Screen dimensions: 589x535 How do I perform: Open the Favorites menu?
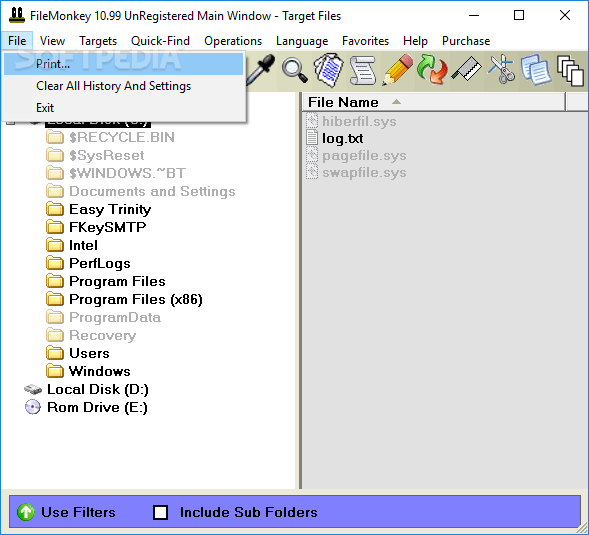tap(365, 41)
